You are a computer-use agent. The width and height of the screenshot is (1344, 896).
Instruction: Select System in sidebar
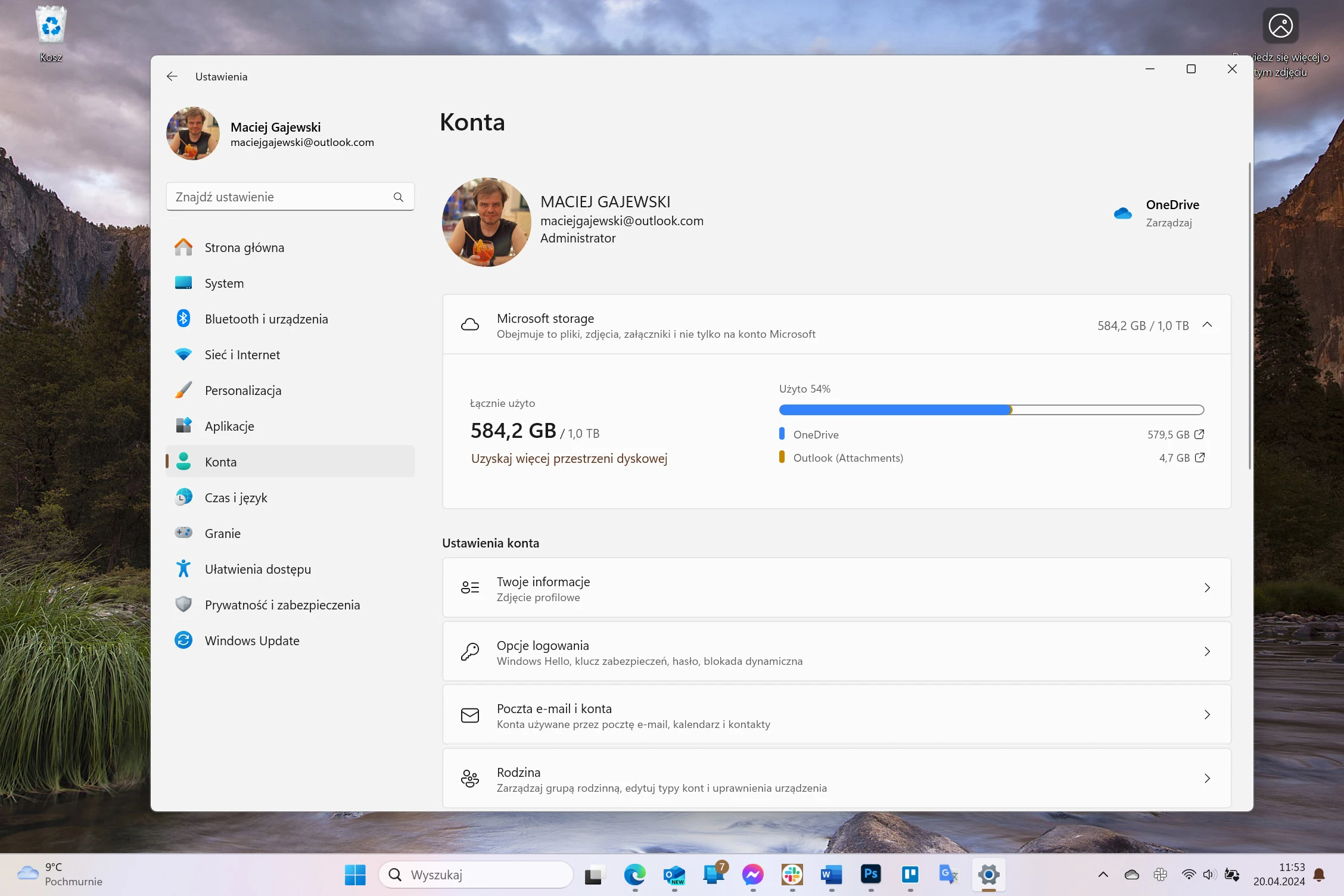(x=290, y=283)
